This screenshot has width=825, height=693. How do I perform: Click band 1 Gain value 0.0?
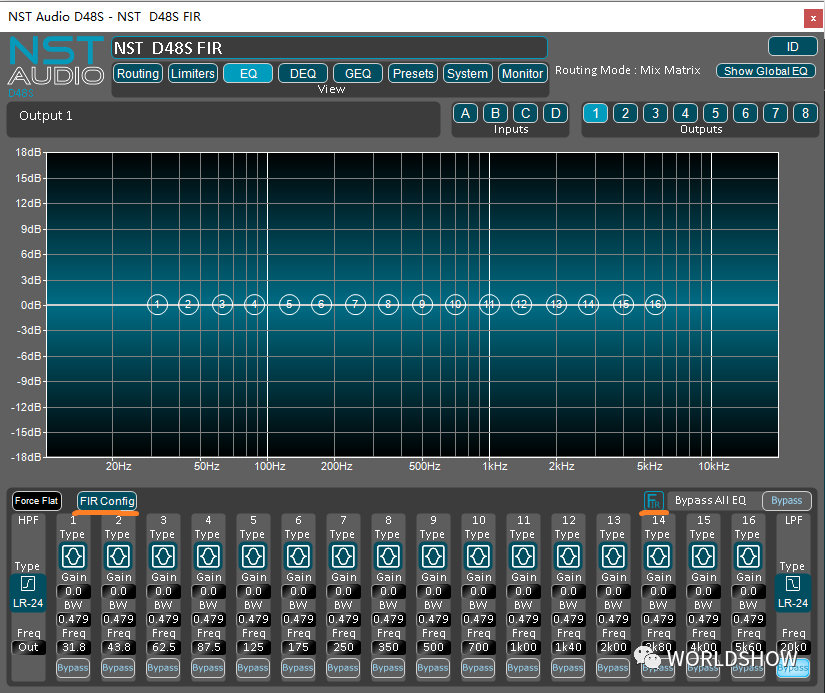pos(73,591)
